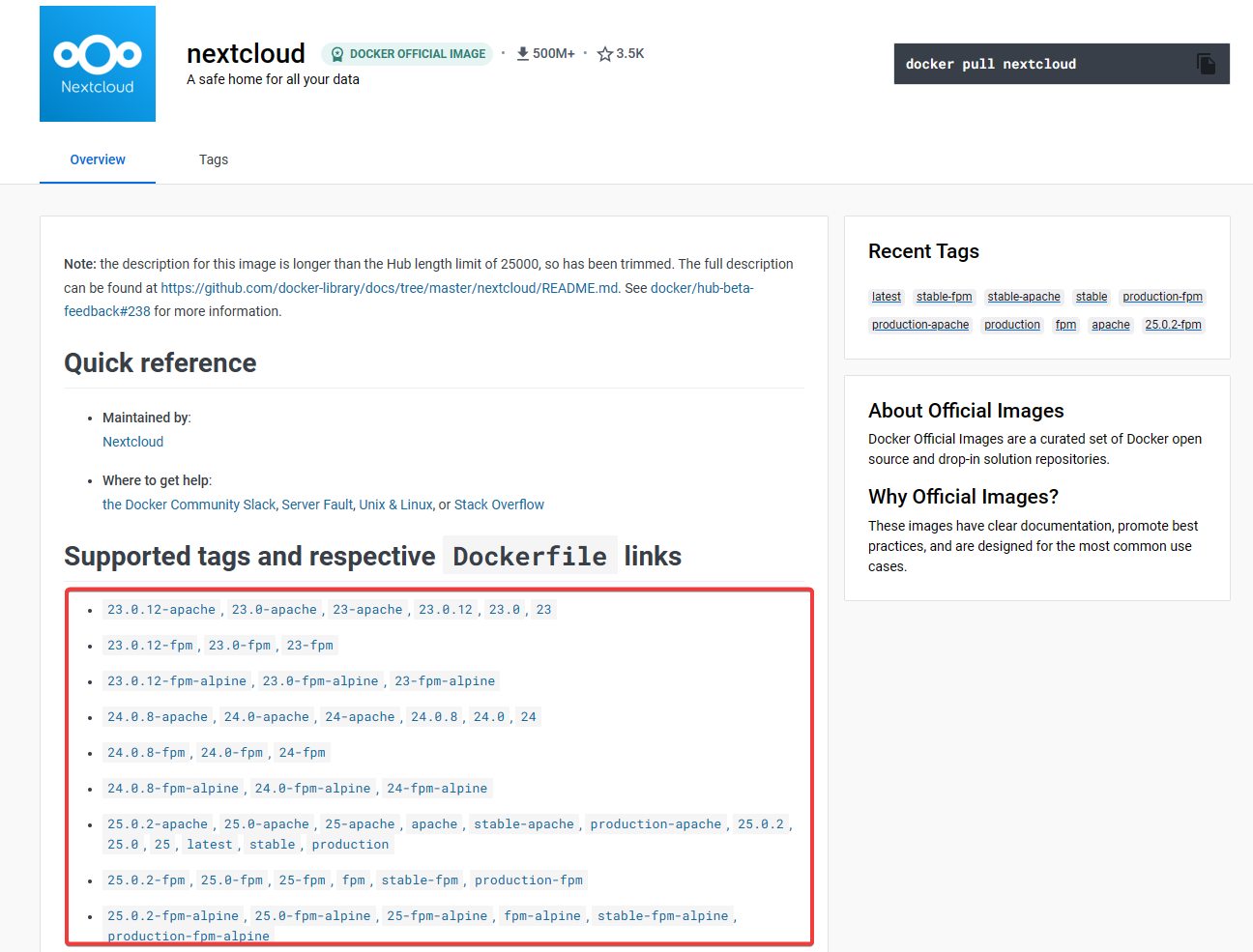Open the 23.0.12-fpm Dockerfile link
The image size is (1253, 952).
tap(150, 646)
